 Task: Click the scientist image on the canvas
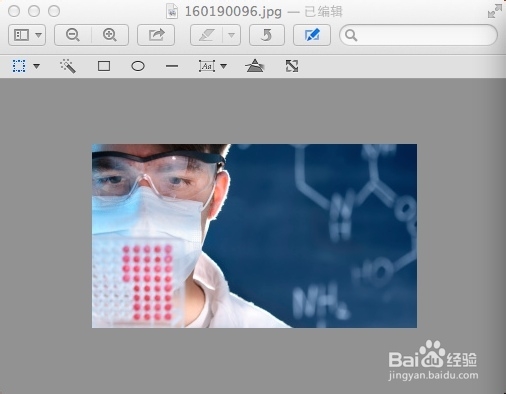click(254, 236)
